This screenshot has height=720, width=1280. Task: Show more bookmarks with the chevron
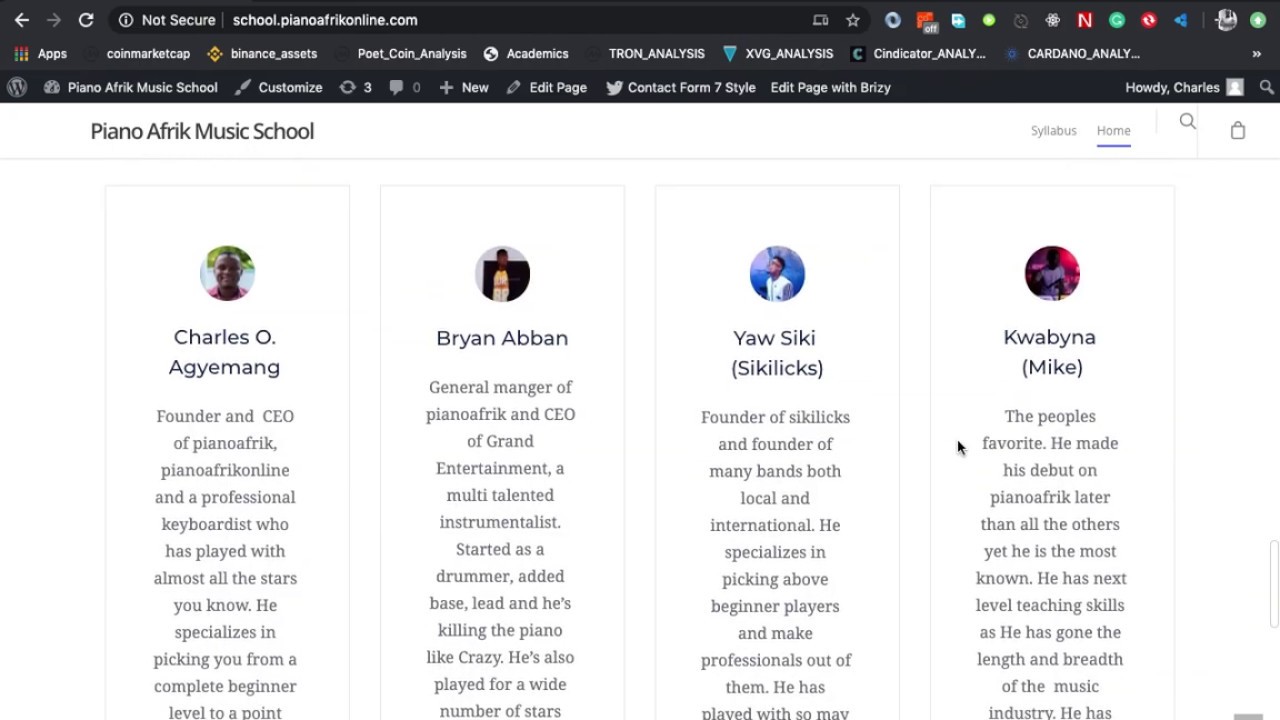tap(1257, 54)
